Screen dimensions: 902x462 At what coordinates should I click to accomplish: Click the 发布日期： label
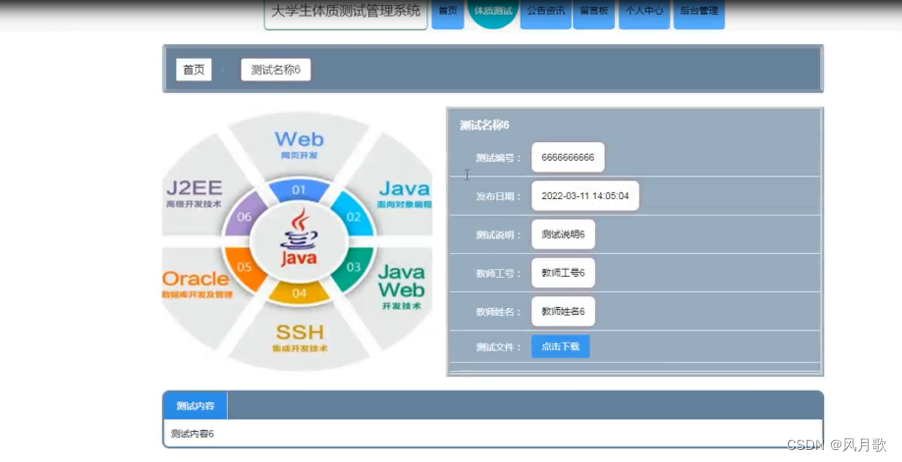tap(498, 196)
